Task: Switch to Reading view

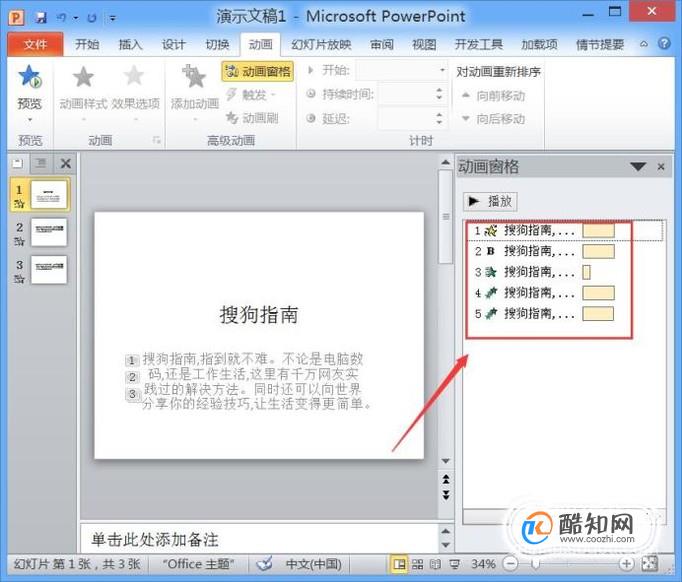Action: click(435, 564)
